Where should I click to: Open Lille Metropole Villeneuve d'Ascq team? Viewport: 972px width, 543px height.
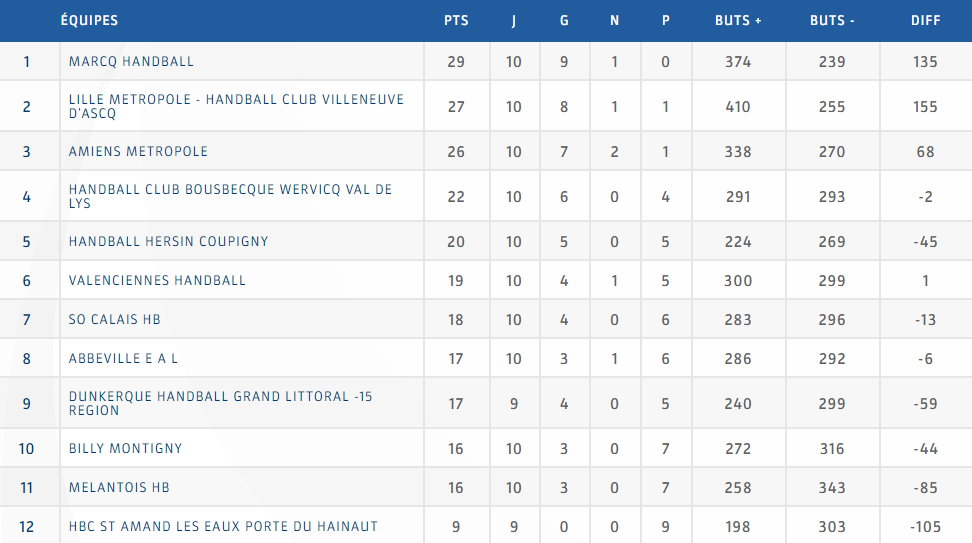point(236,106)
